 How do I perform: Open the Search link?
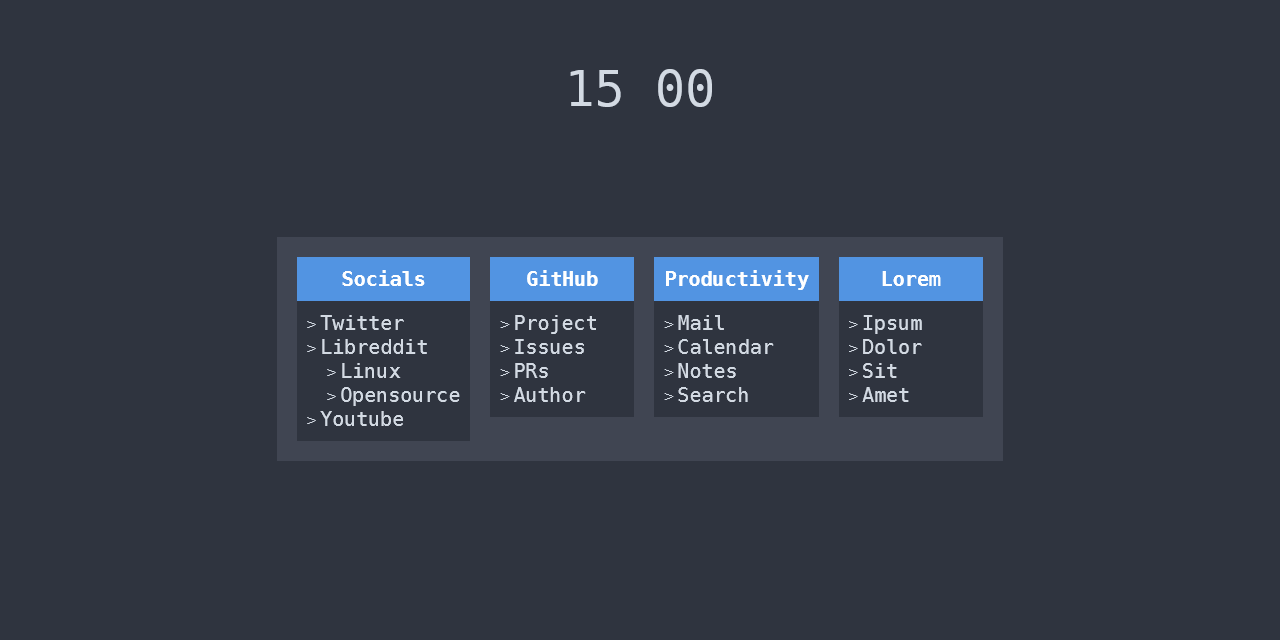click(x=713, y=395)
